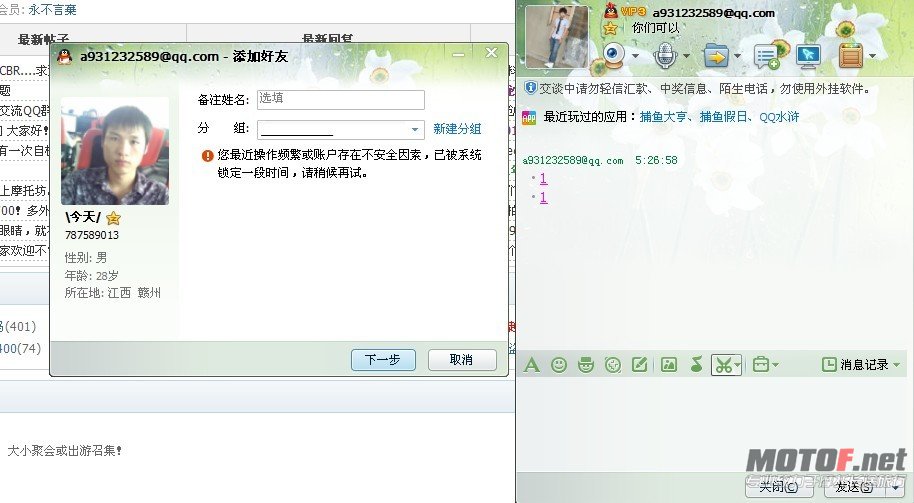Screen dimensions: 914x503
Task: Switch to 最新回复 tab on webpage
Action: tap(328, 39)
